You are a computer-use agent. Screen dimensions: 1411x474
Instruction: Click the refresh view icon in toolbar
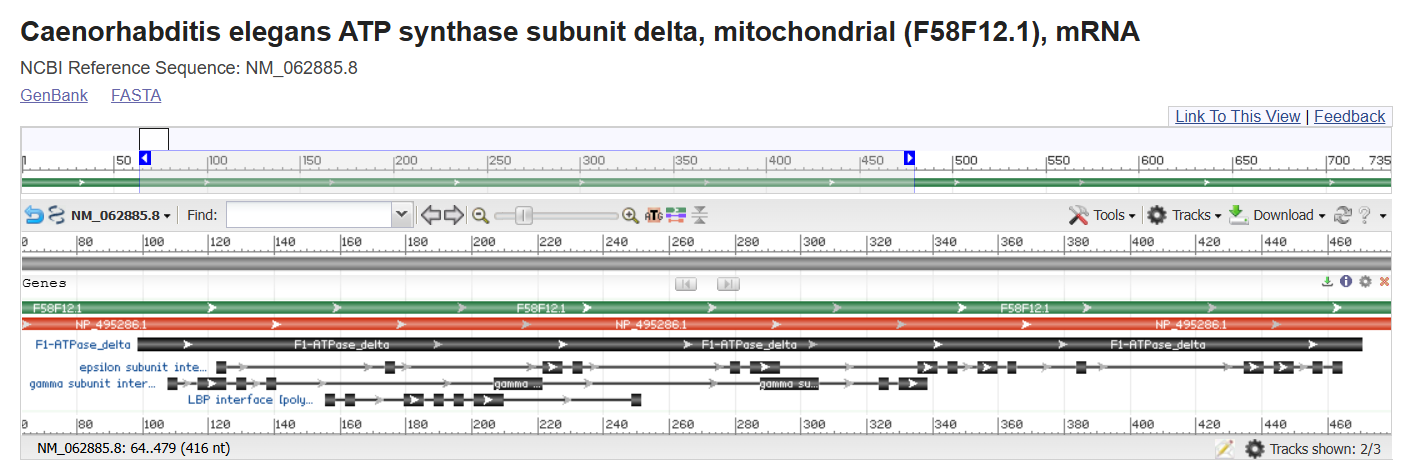pos(1343,215)
